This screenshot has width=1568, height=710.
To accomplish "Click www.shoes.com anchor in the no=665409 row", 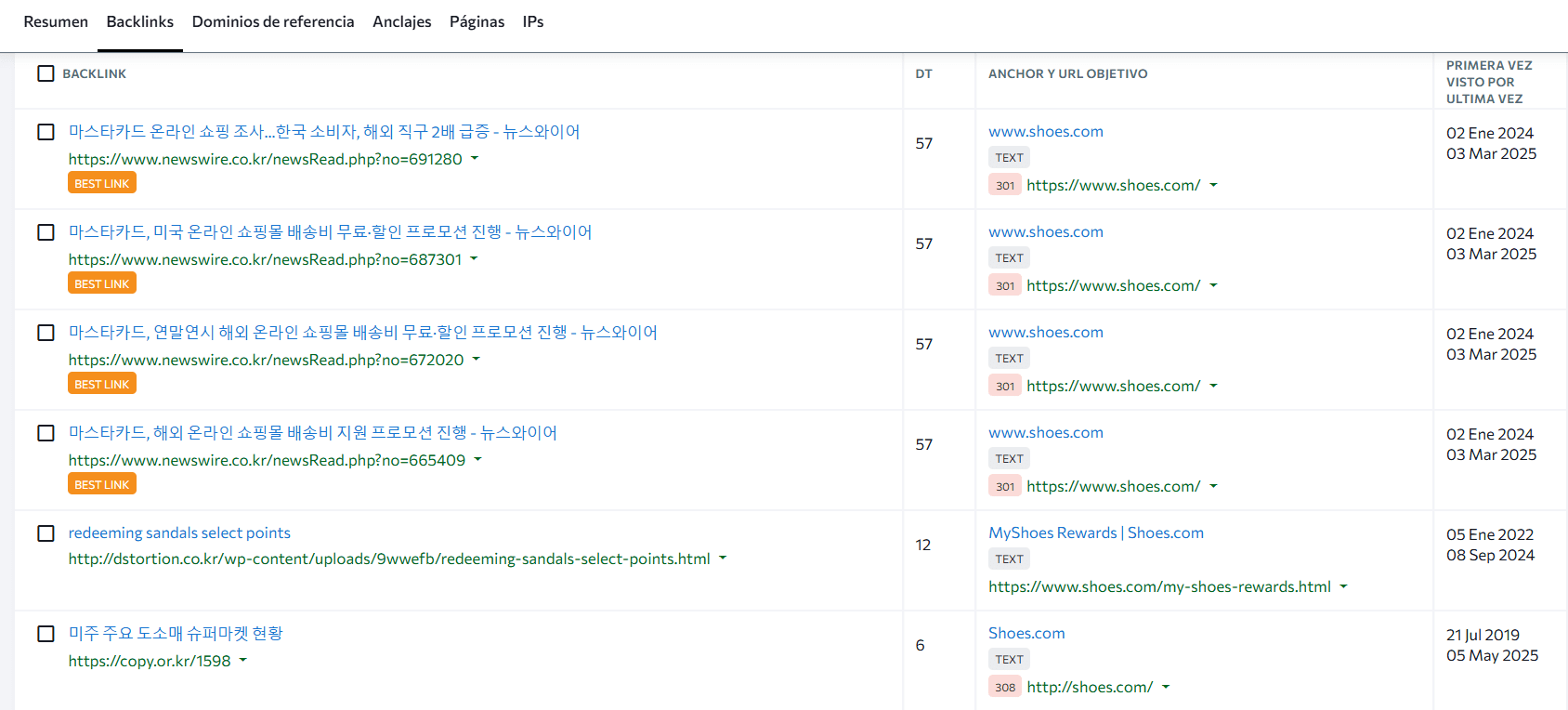I will (1046, 433).
